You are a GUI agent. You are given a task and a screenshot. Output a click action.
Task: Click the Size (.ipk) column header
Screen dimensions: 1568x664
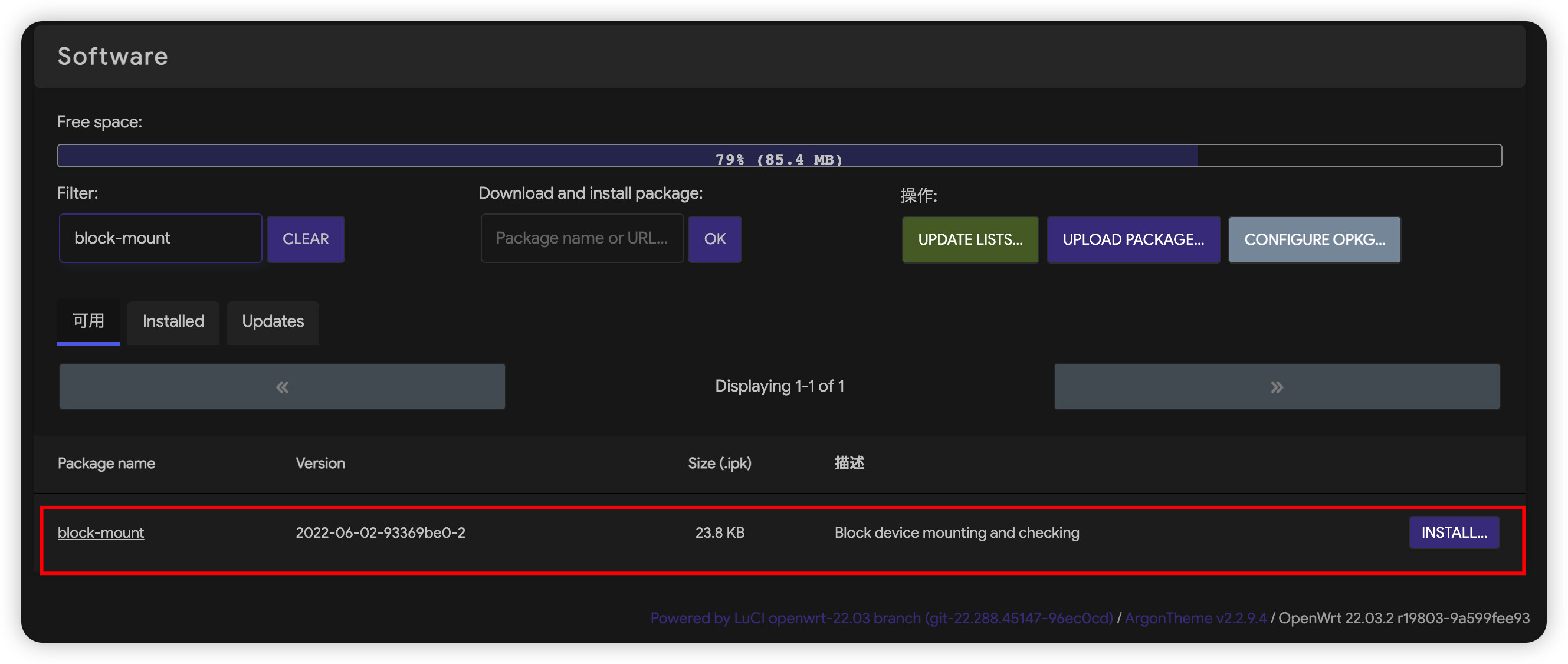click(x=719, y=463)
